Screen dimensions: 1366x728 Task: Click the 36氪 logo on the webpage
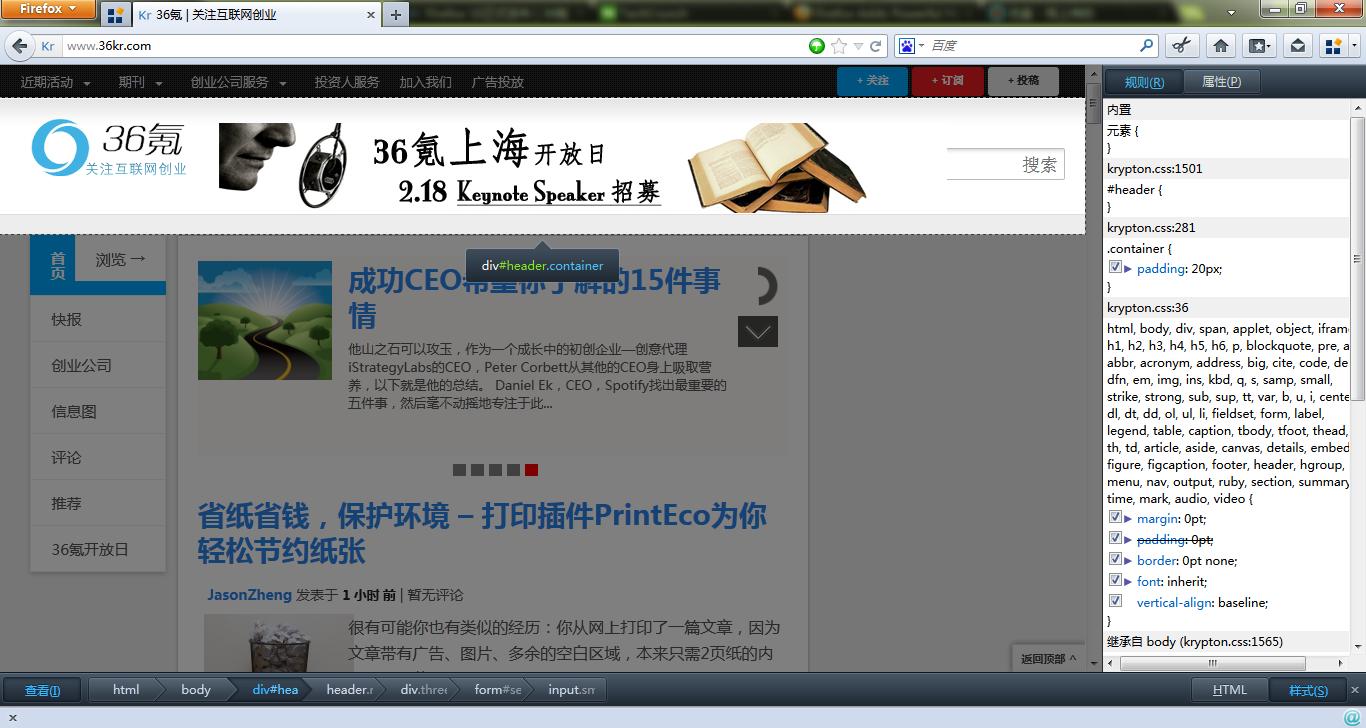click(109, 148)
